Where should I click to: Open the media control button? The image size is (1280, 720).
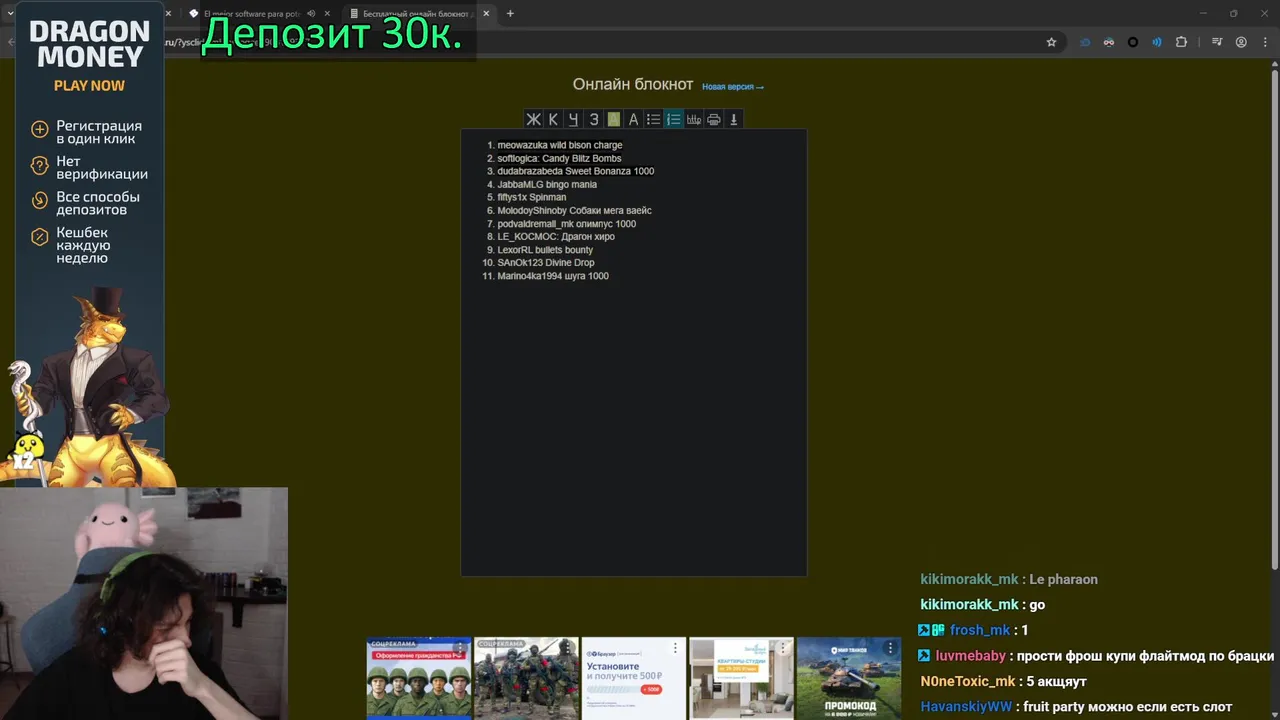tap(1217, 42)
